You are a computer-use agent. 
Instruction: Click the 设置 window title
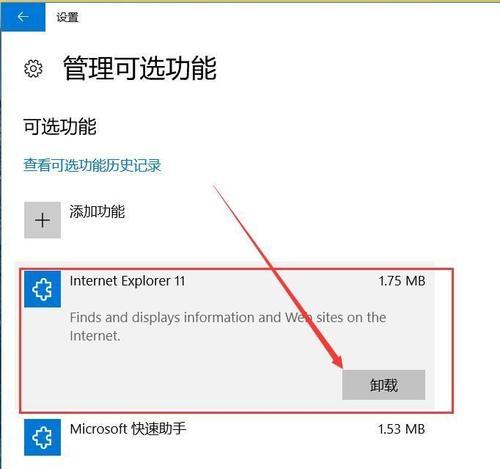pos(67,17)
